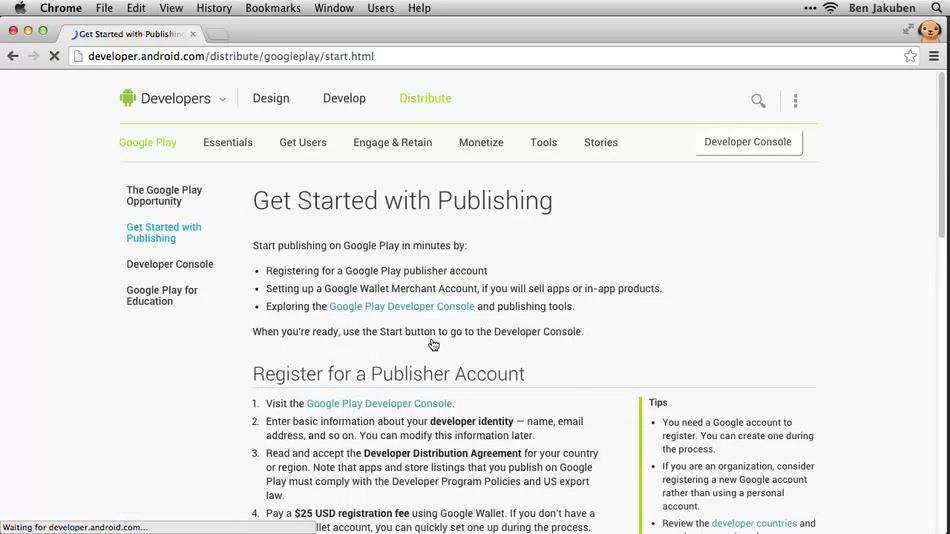Click the Tips box heading
950x534 pixels.
tap(658, 402)
